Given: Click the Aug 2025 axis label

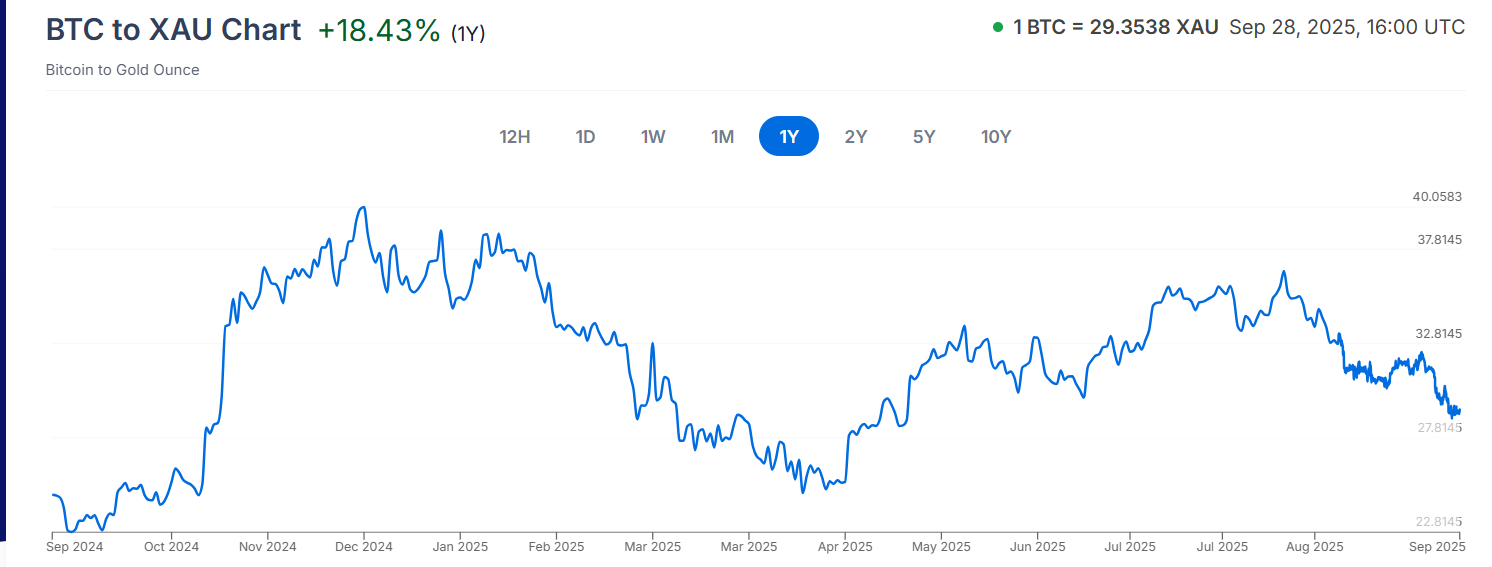Looking at the screenshot, I should pos(1314,547).
